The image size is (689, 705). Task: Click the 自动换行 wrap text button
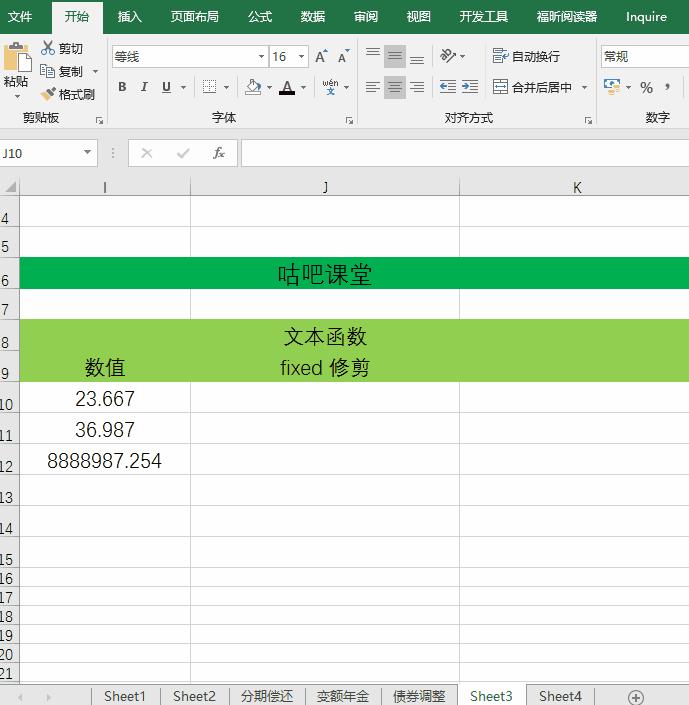526,57
